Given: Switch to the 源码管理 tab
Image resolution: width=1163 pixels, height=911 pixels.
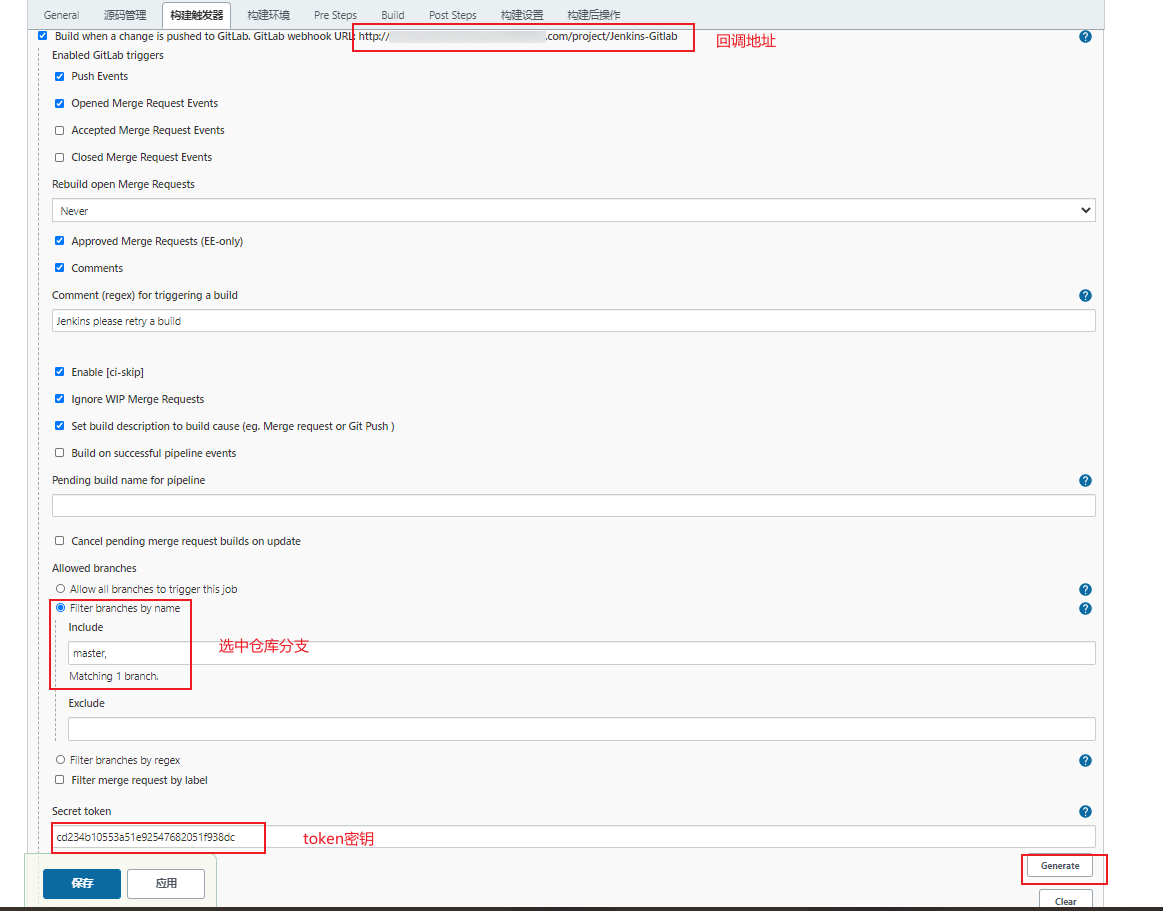Looking at the screenshot, I should coord(125,15).
